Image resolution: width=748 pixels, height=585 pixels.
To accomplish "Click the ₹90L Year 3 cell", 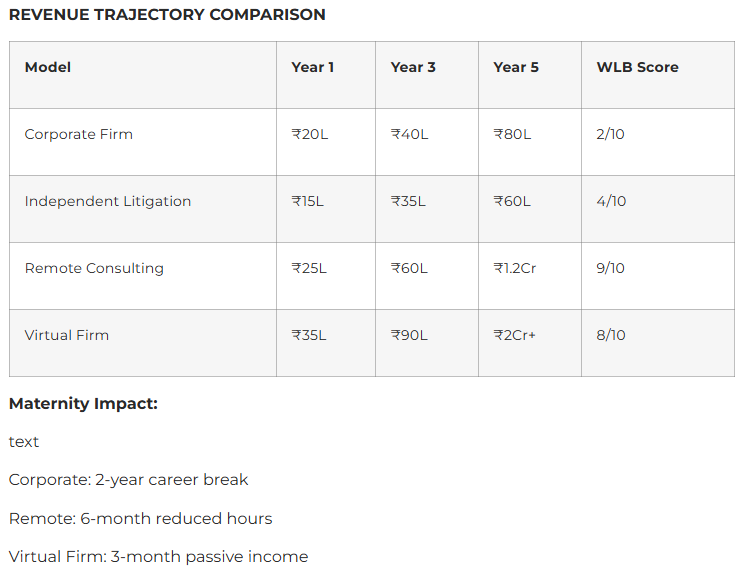I will point(409,335).
